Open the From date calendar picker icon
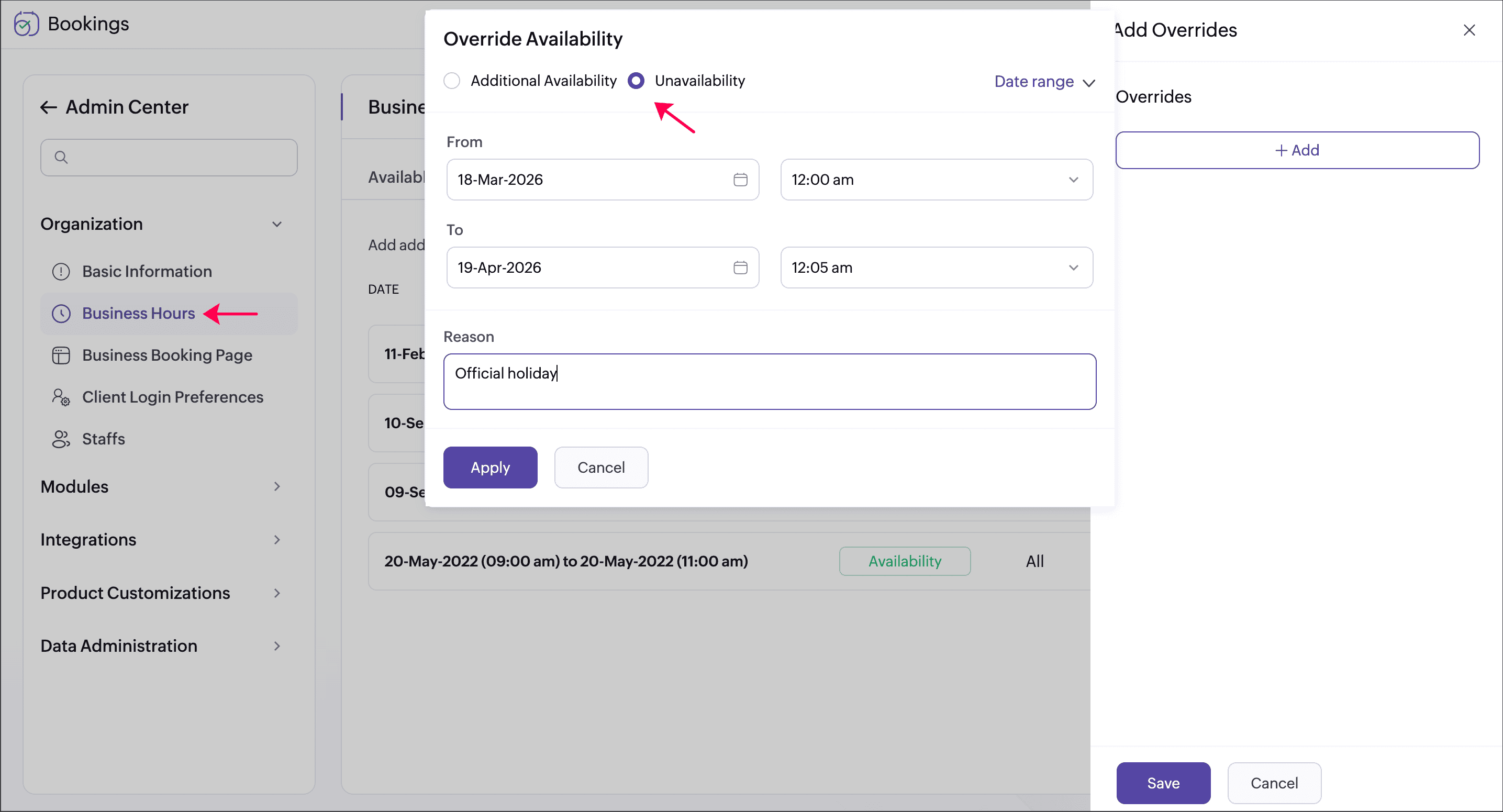 [x=740, y=180]
